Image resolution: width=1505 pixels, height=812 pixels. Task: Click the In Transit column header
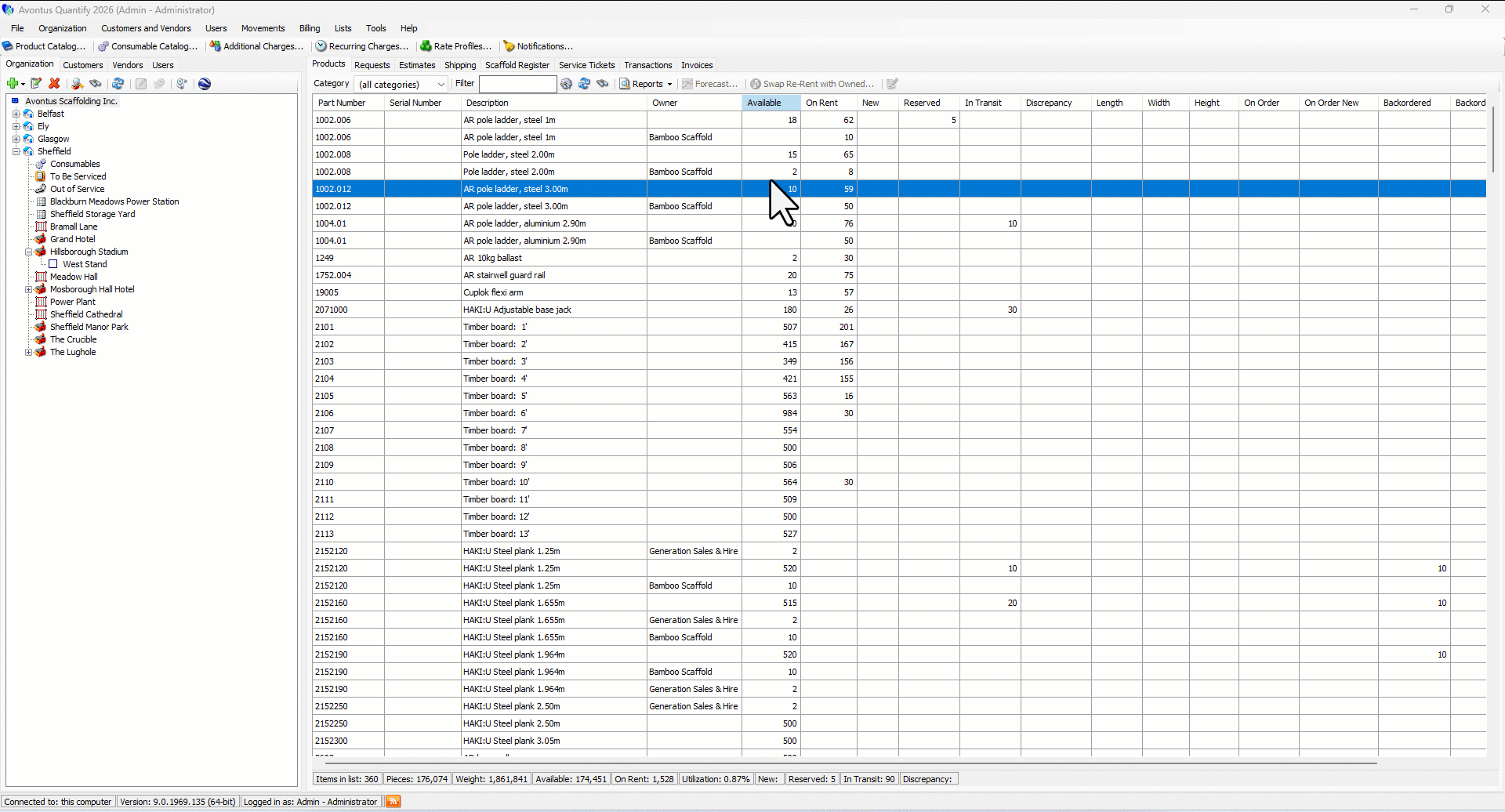(x=990, y=103)
